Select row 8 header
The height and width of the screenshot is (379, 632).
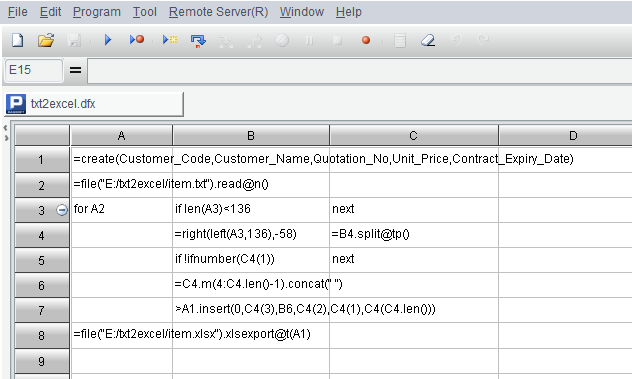click(x=42, y=335)
